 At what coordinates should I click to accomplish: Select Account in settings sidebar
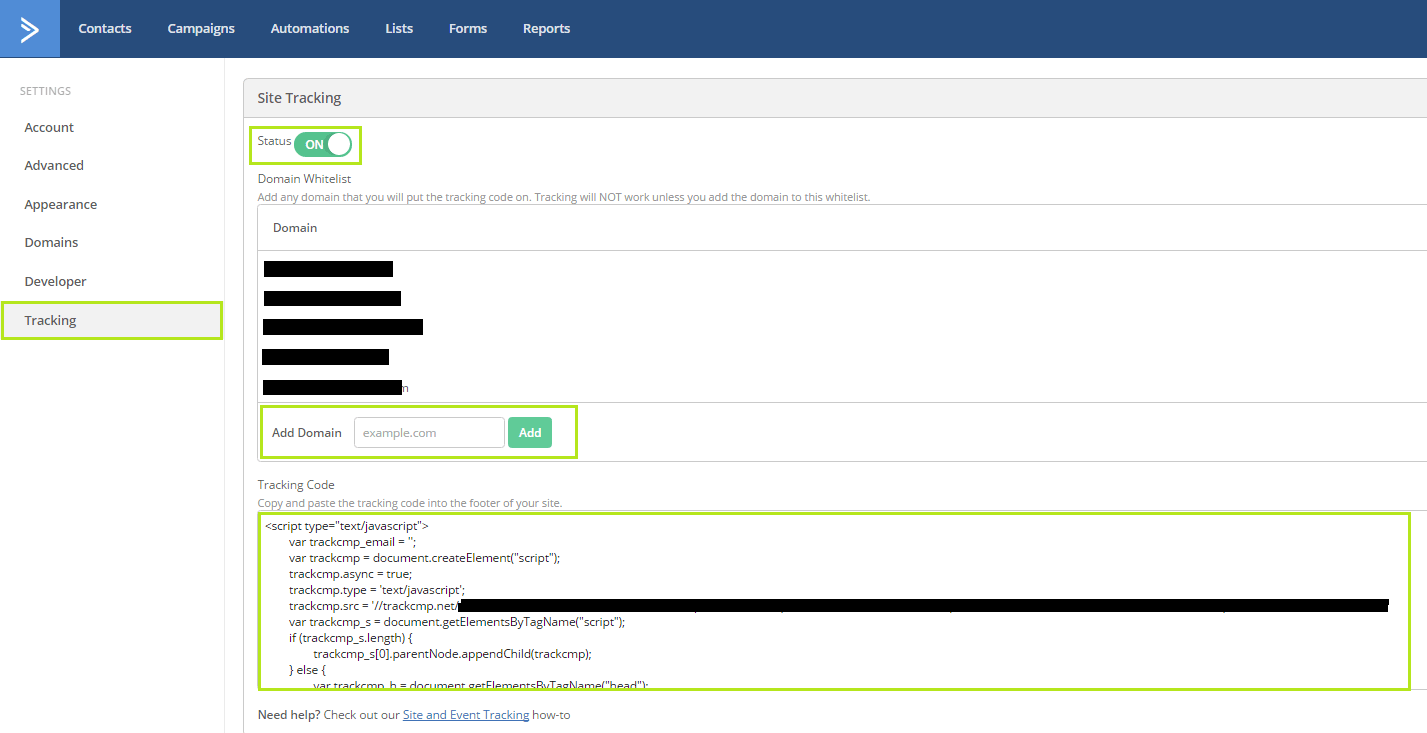tap(49, 128)
